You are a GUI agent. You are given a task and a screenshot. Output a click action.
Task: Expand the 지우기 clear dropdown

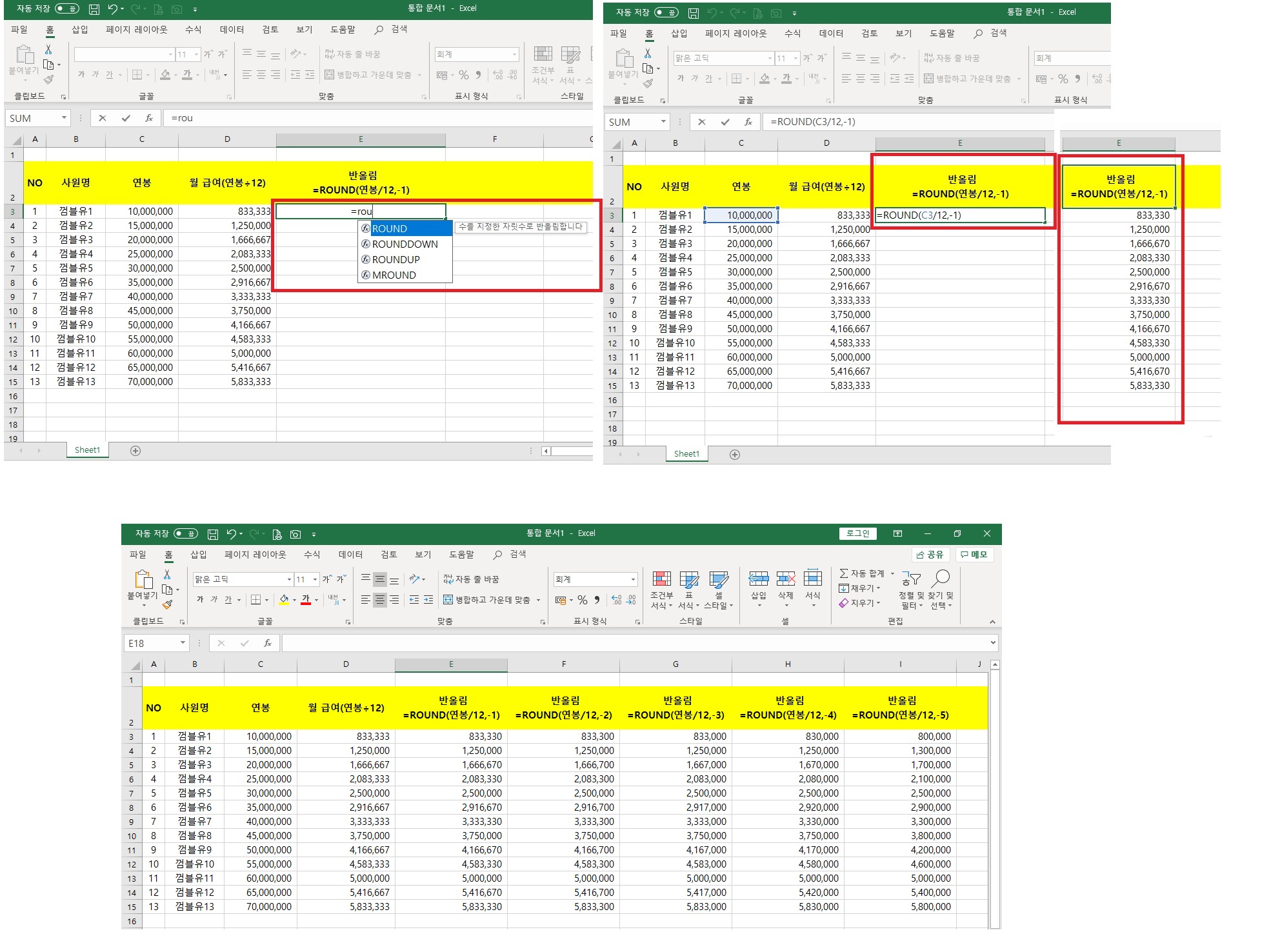[879, 603]
